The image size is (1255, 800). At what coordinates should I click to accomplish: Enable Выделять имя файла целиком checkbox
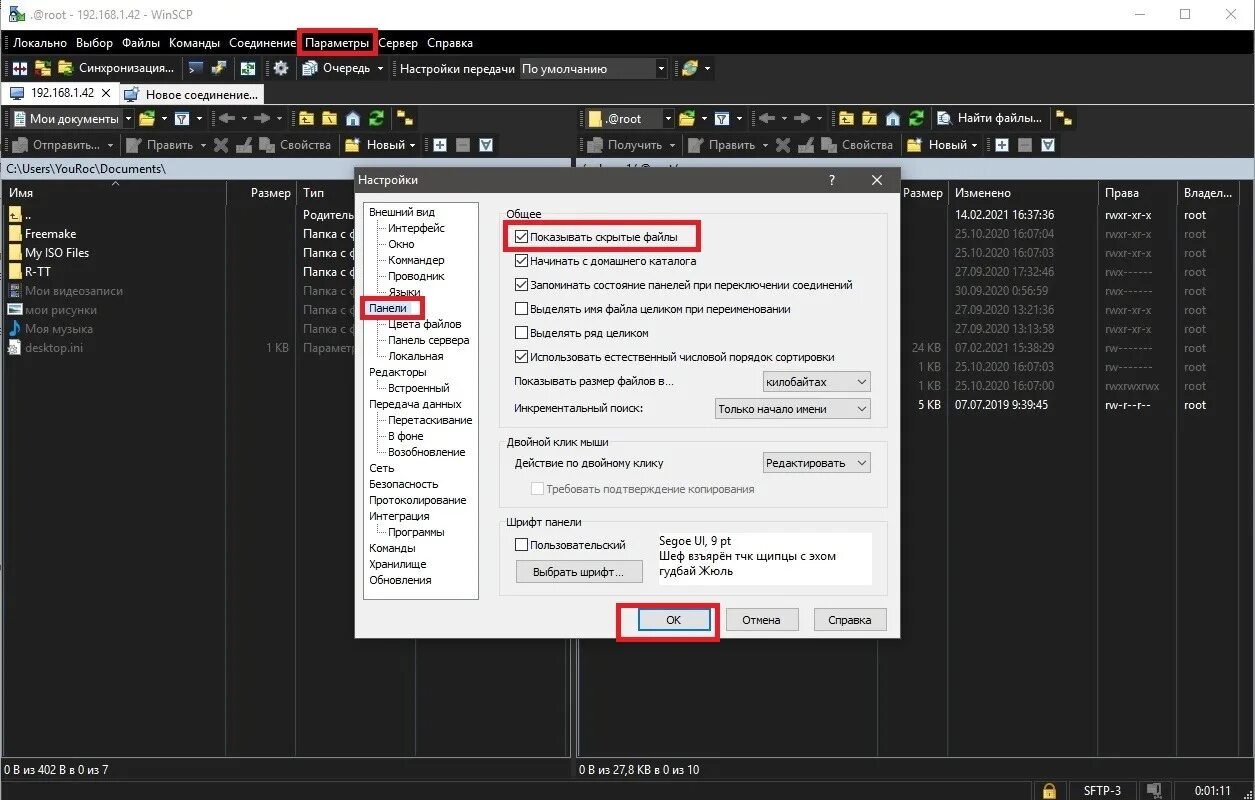(x=521, y=309)
